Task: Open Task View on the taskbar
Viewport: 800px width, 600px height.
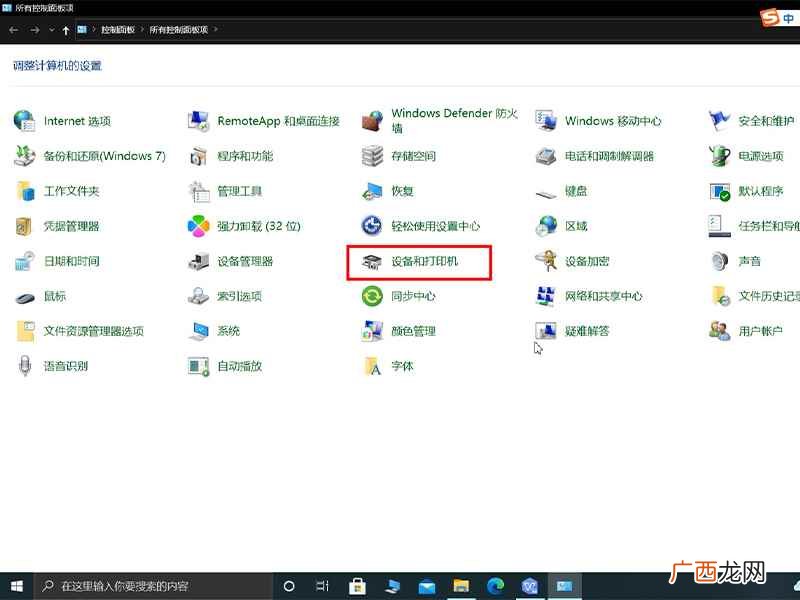Action: (322, 586)
